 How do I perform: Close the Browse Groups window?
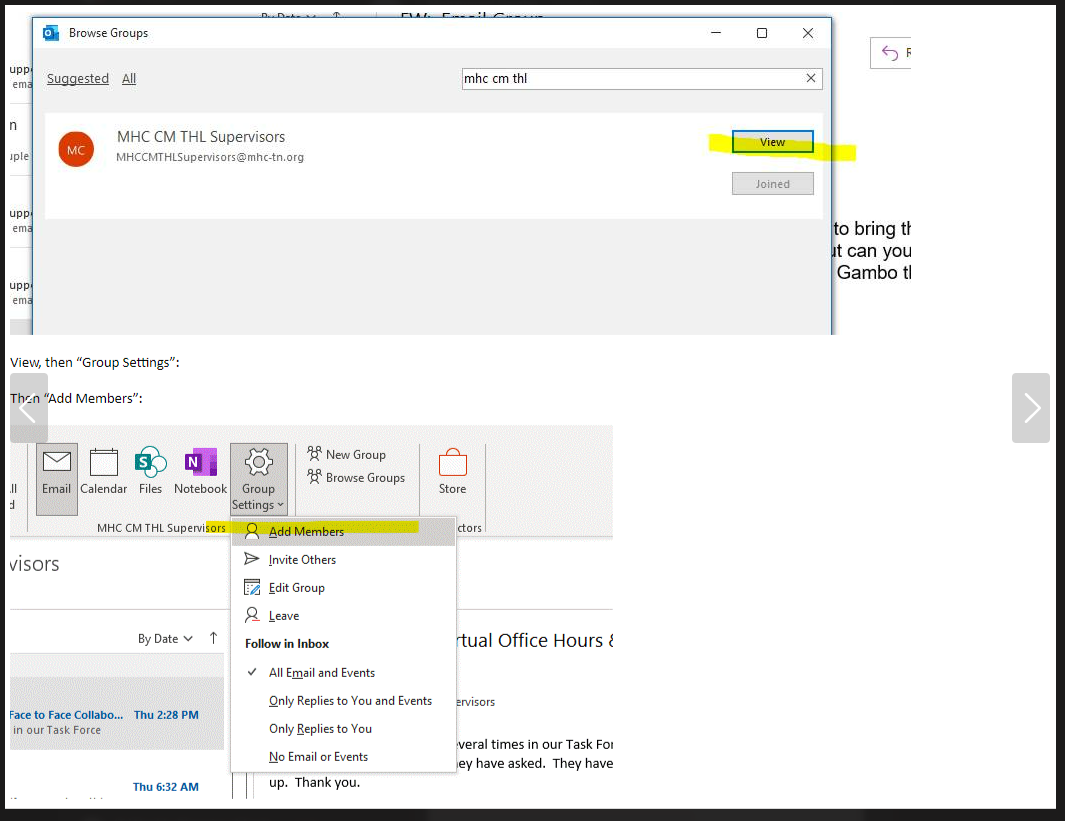[x=808, y=33]
